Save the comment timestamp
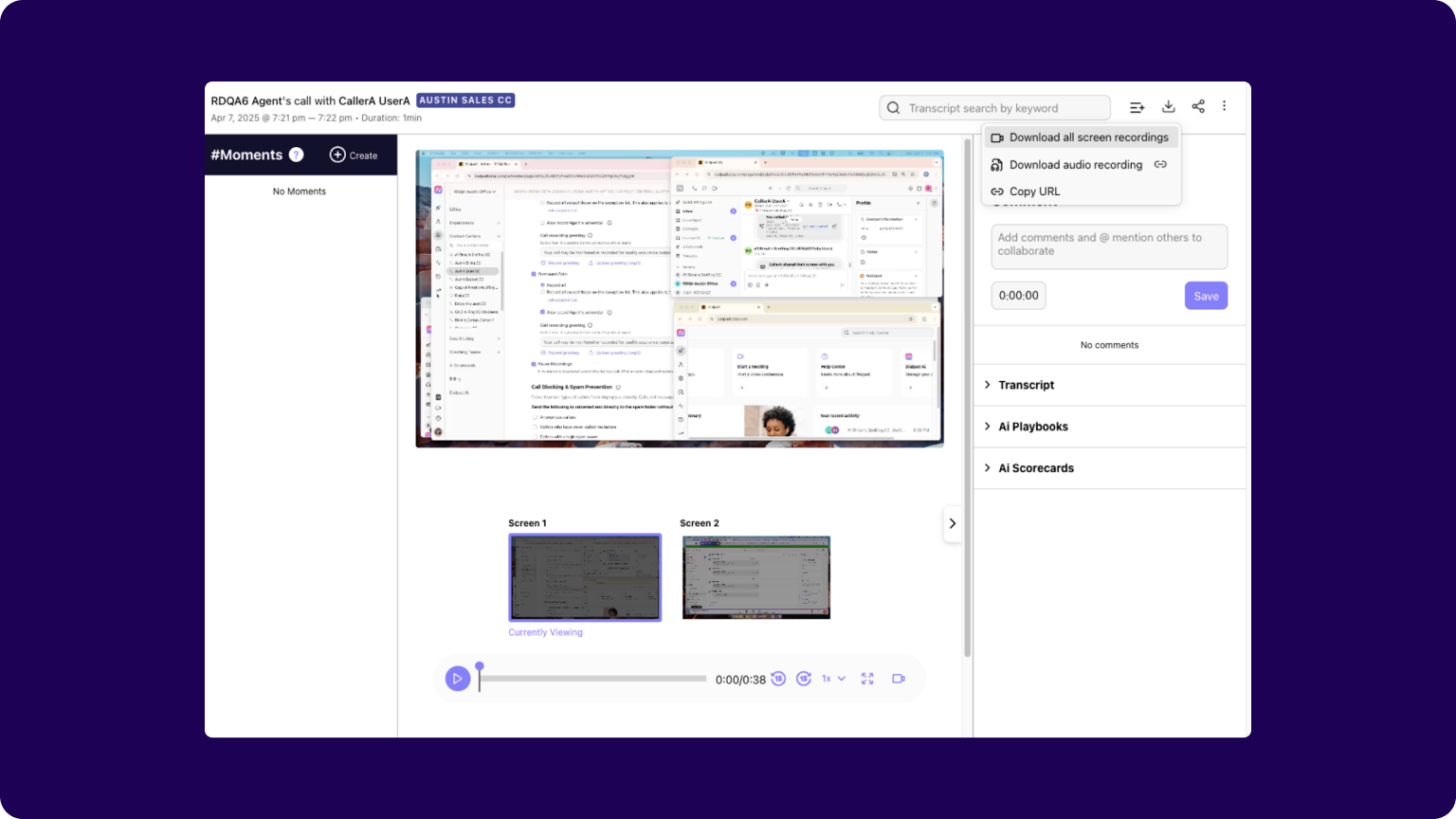Viewport: 1456px width, 819px height. coord(1206,295)
